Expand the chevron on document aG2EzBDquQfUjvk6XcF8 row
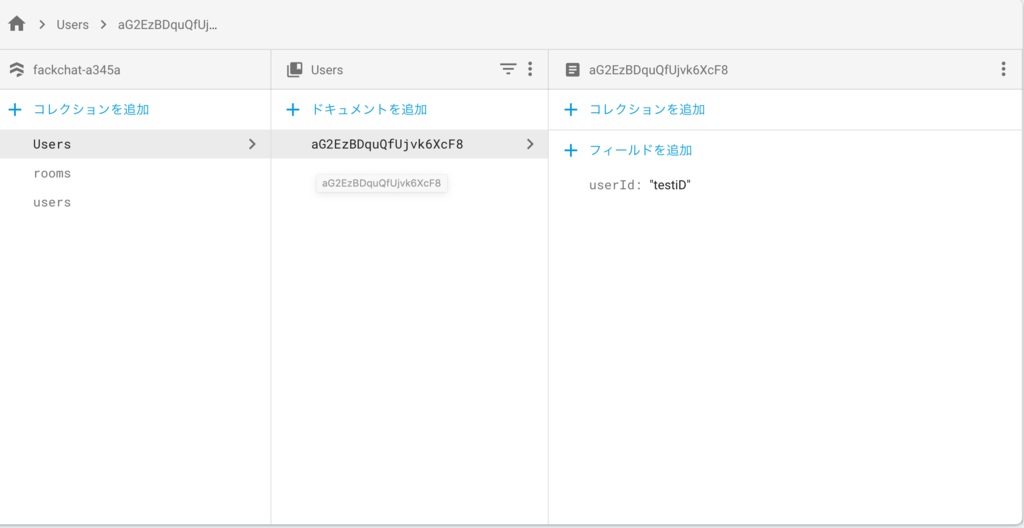This screenshot has height=528, width=1024. tap(530, 144)
